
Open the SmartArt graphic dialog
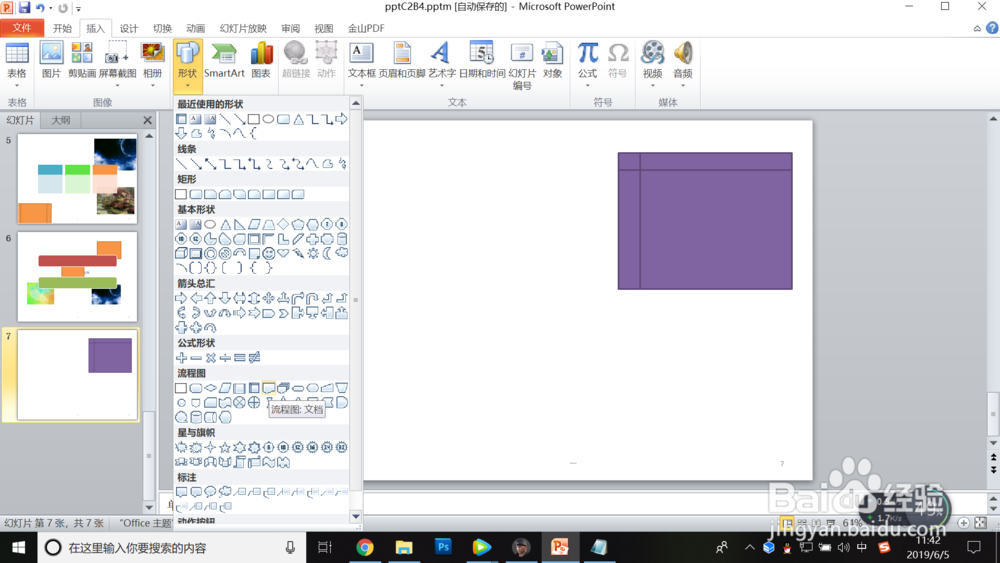(224, 60)
